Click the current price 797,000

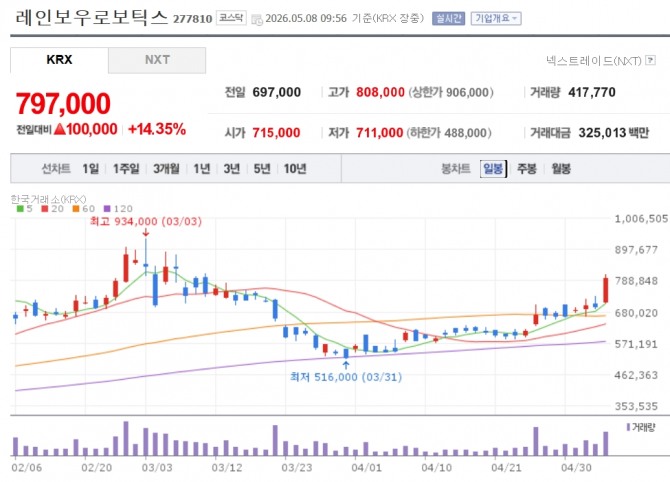click(x=63, y=104)
